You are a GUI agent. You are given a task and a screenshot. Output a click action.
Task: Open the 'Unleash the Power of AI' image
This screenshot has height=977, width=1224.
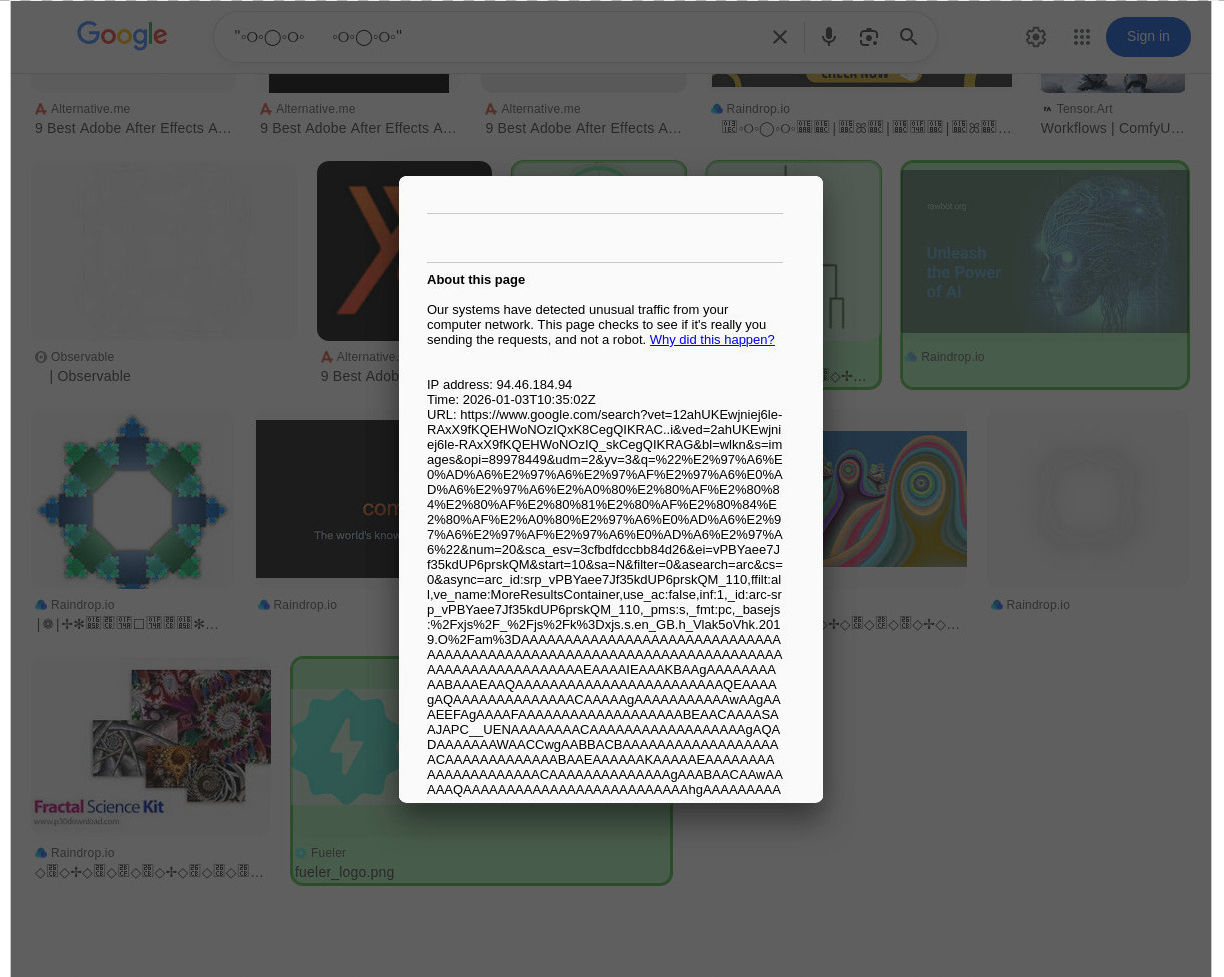coord(1044,252)
